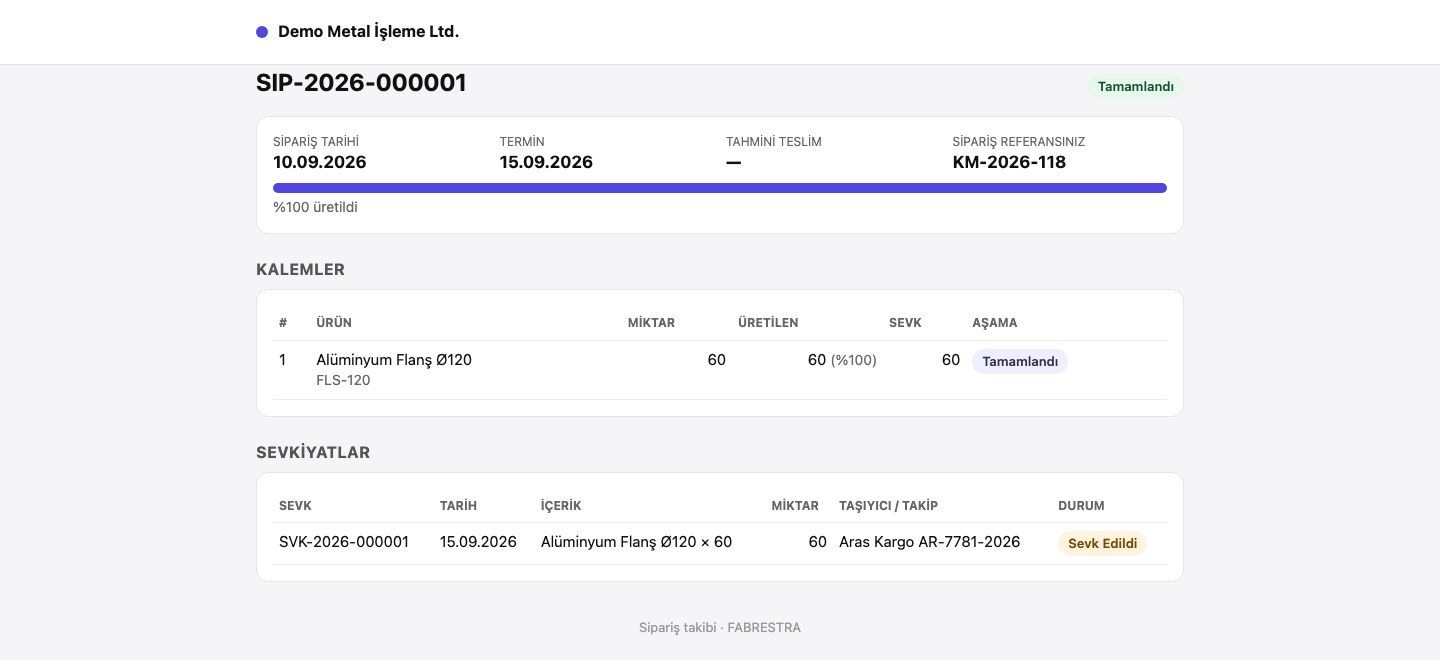The height and width of the screenshot is (660, 1440).
Task: Click the order date 10.09.2026
Action: (x=320, y=162)
